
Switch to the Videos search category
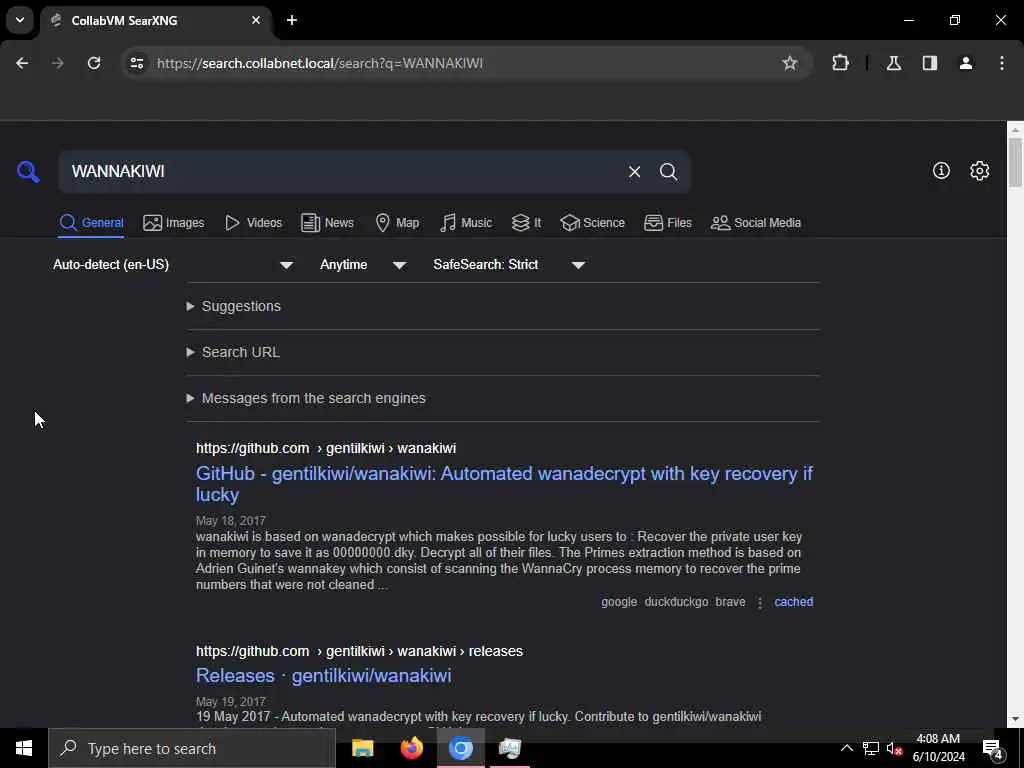[253, 223]
